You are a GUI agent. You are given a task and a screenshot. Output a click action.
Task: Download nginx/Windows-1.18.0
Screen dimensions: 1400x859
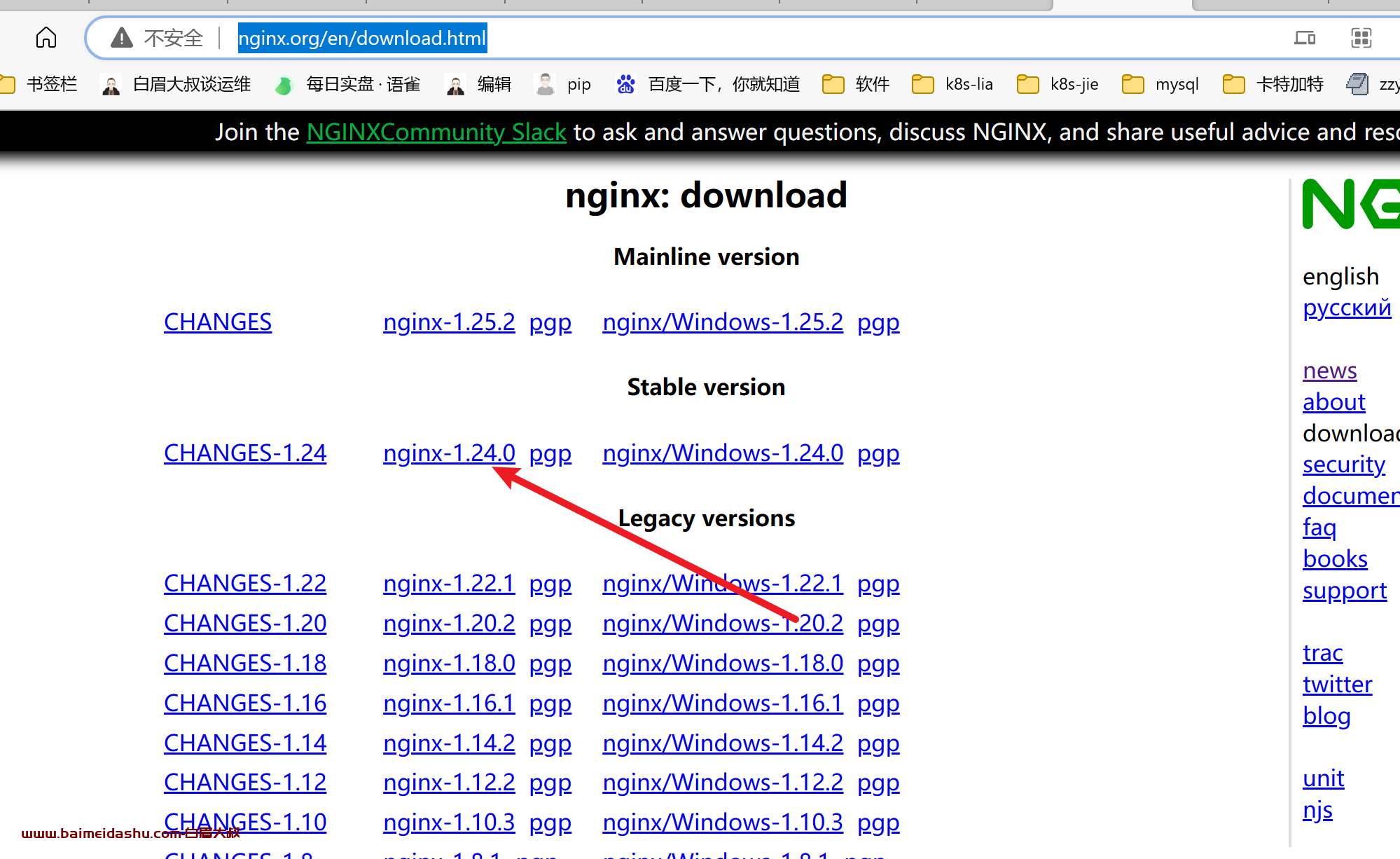tap(723, 663)
